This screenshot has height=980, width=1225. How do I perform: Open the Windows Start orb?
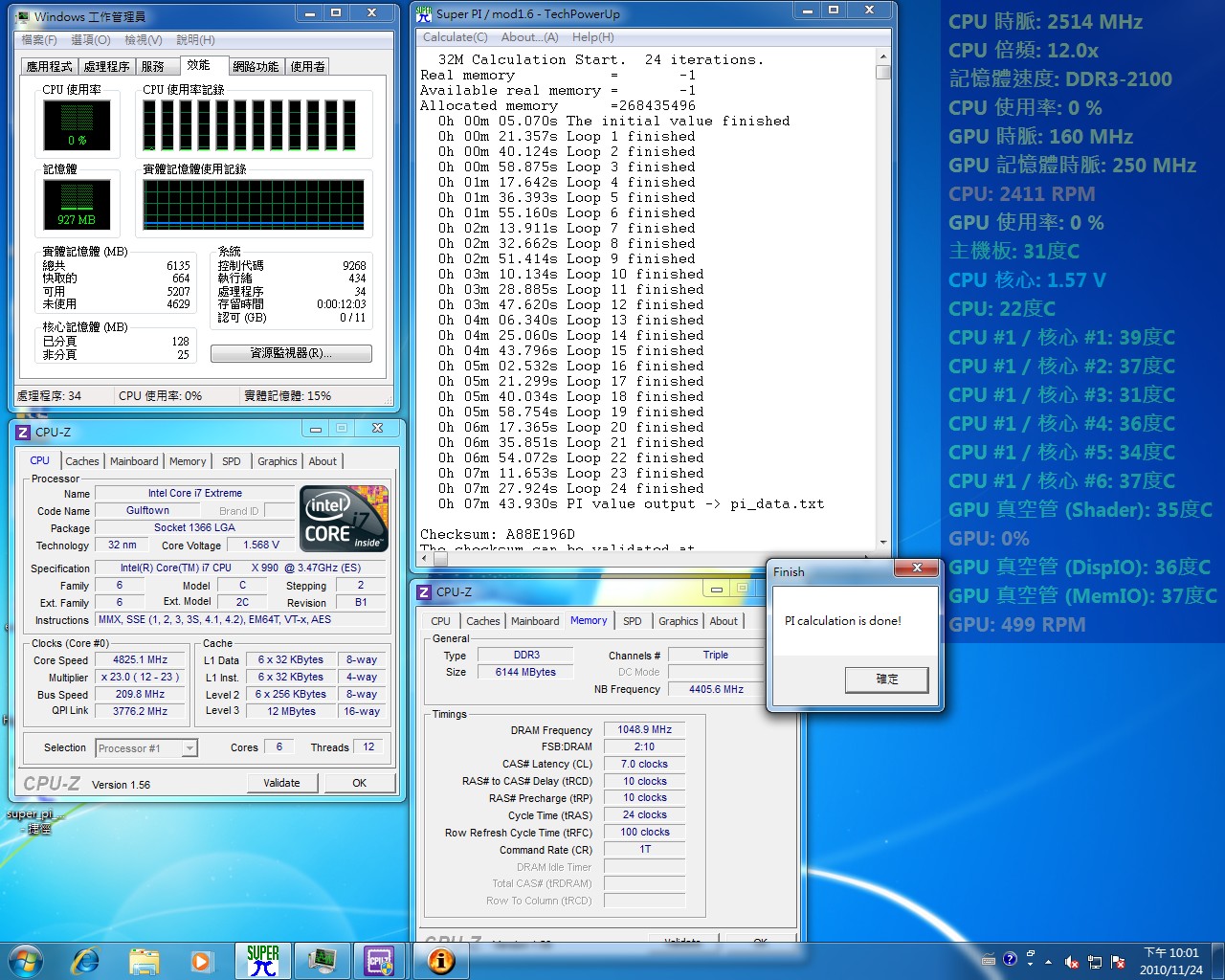pyautogui.click(x=26, y=960)
